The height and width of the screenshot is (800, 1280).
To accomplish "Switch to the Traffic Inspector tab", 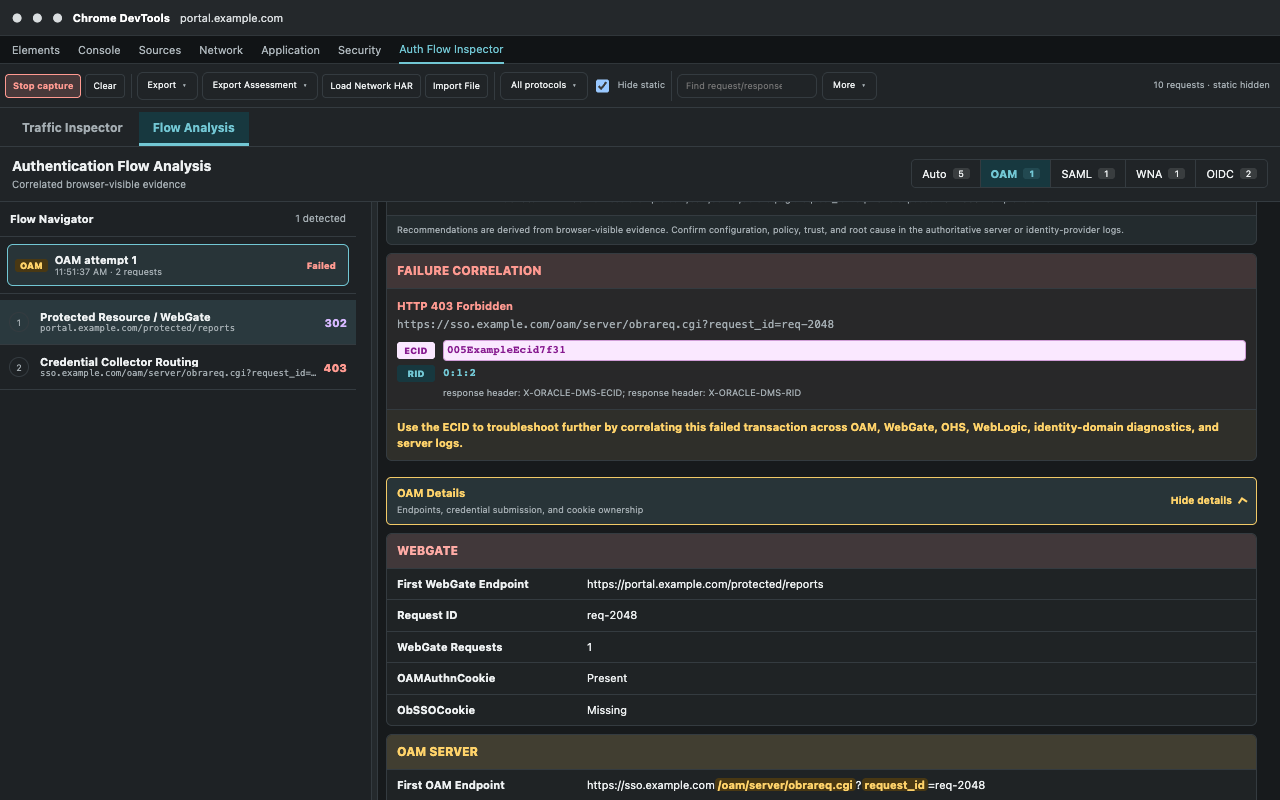I will click(72, 128).
